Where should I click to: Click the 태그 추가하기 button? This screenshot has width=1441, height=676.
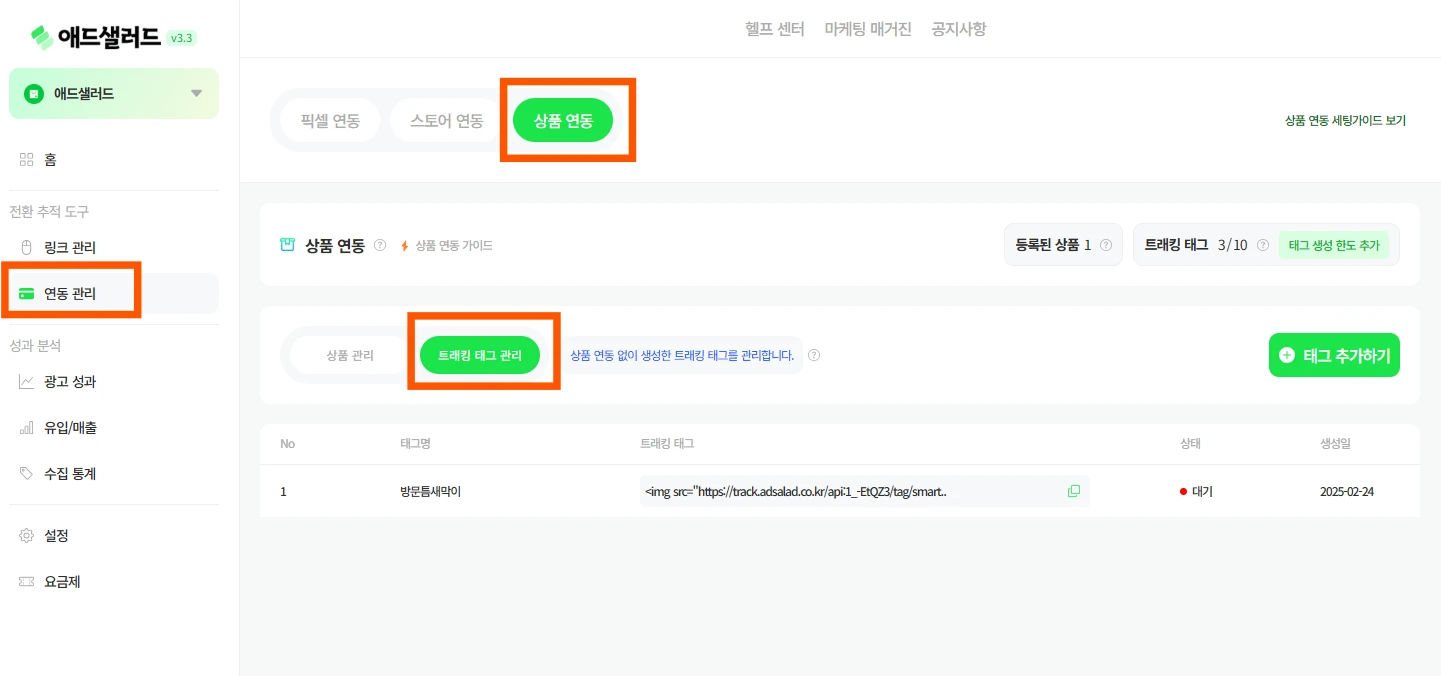point(1334,355)
